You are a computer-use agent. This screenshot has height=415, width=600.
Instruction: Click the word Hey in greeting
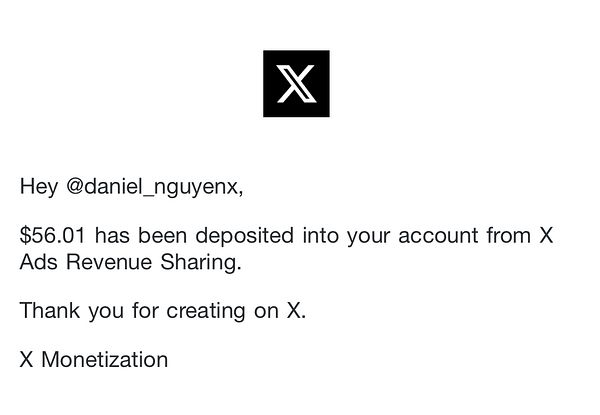pos(39,187)
